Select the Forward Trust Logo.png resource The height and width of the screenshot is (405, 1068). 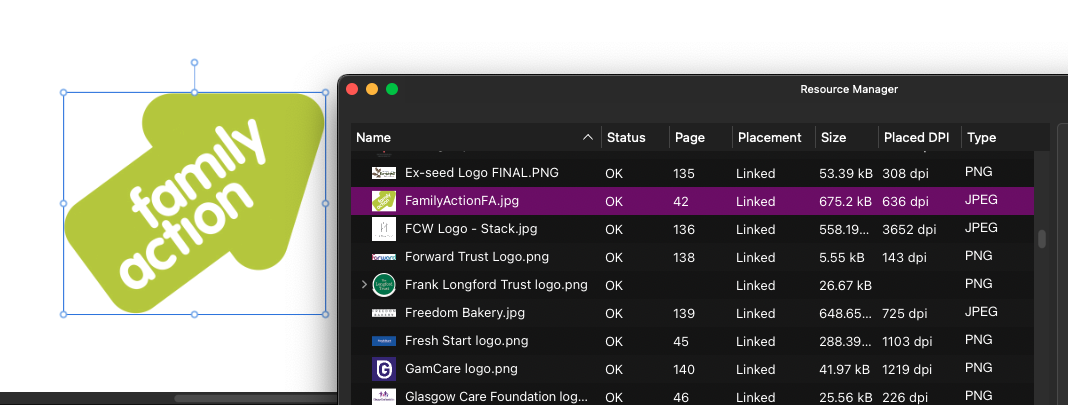coord(692,257)
